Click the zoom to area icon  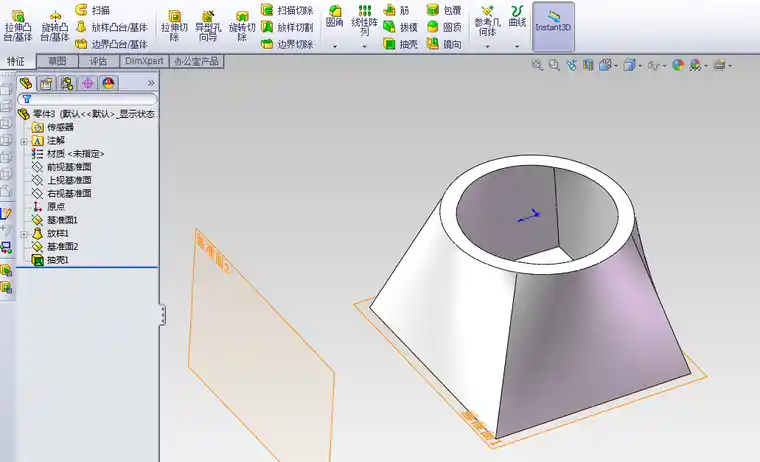[x=554, y=65]
